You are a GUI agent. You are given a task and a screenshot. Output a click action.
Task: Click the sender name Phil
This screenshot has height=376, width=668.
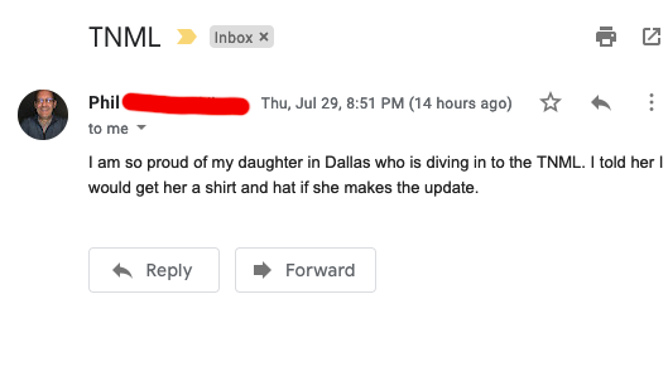click(x=104, y=103)
